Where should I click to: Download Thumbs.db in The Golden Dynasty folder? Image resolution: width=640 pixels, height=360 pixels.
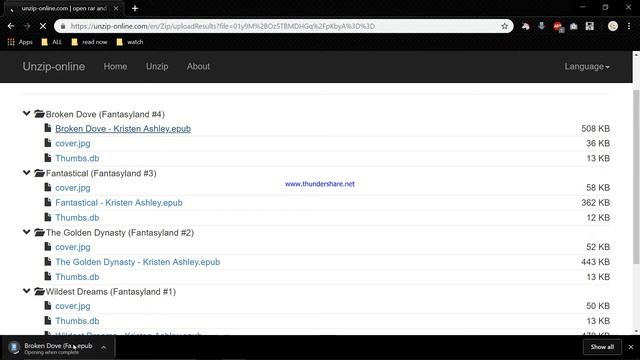click(x=77, y=277)
